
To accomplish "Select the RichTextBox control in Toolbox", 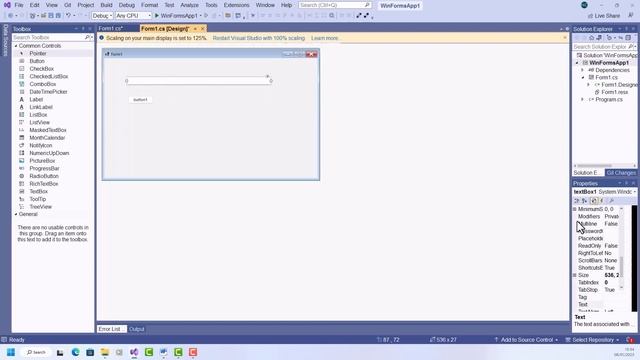I will coord(44,184).
